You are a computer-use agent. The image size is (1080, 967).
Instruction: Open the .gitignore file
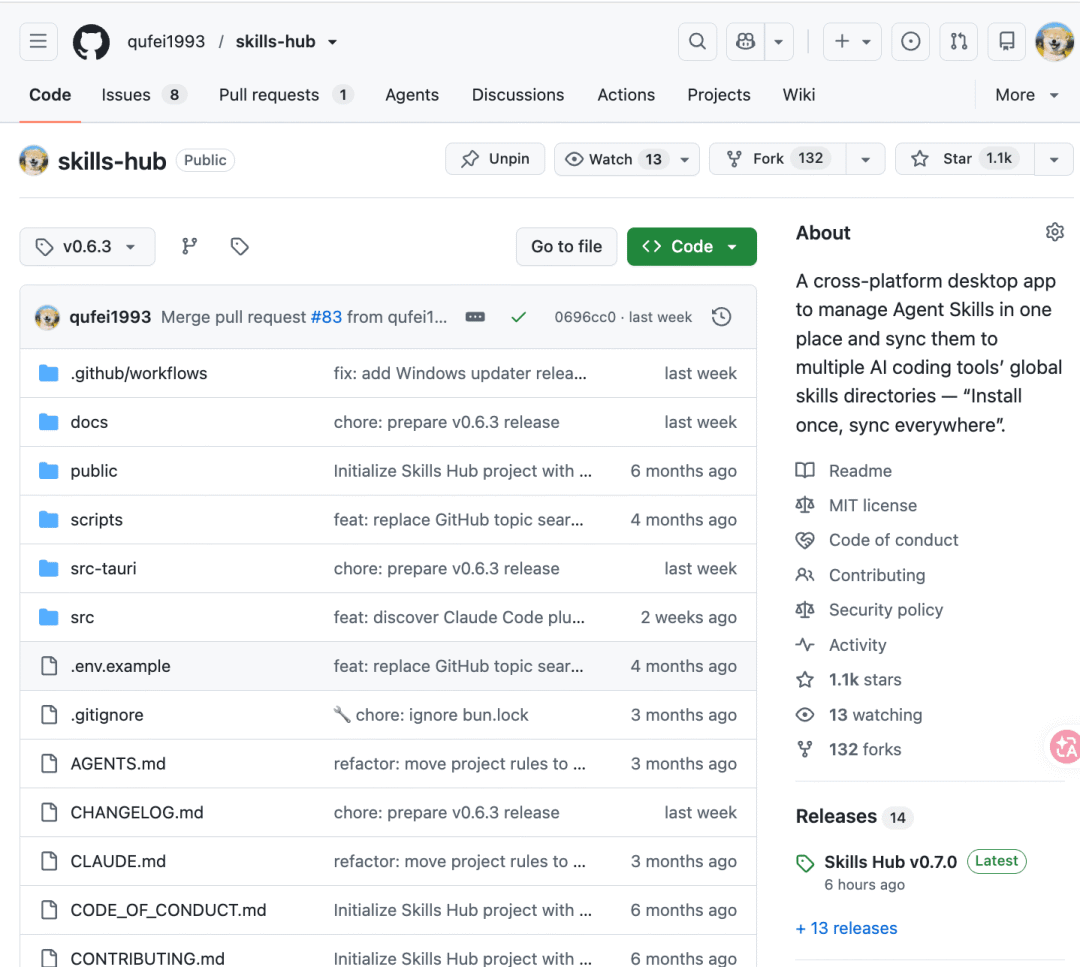point(107,715)
